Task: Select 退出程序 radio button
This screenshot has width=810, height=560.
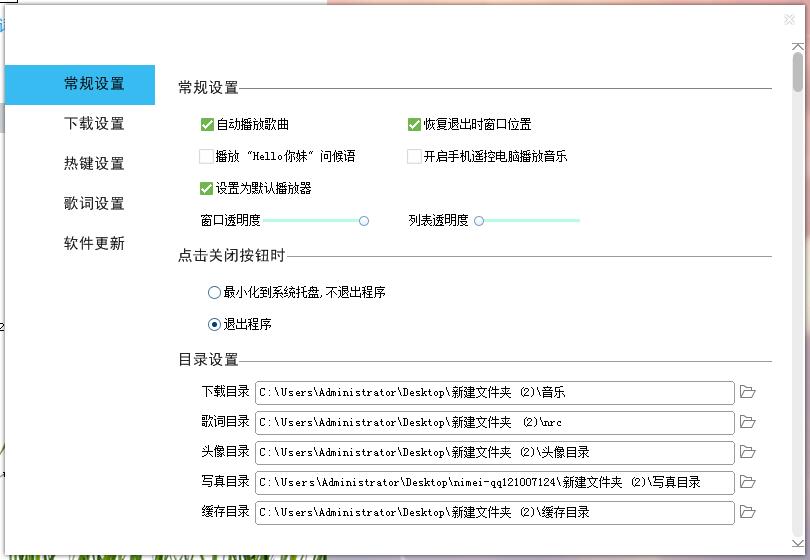Action: [214, 324]
